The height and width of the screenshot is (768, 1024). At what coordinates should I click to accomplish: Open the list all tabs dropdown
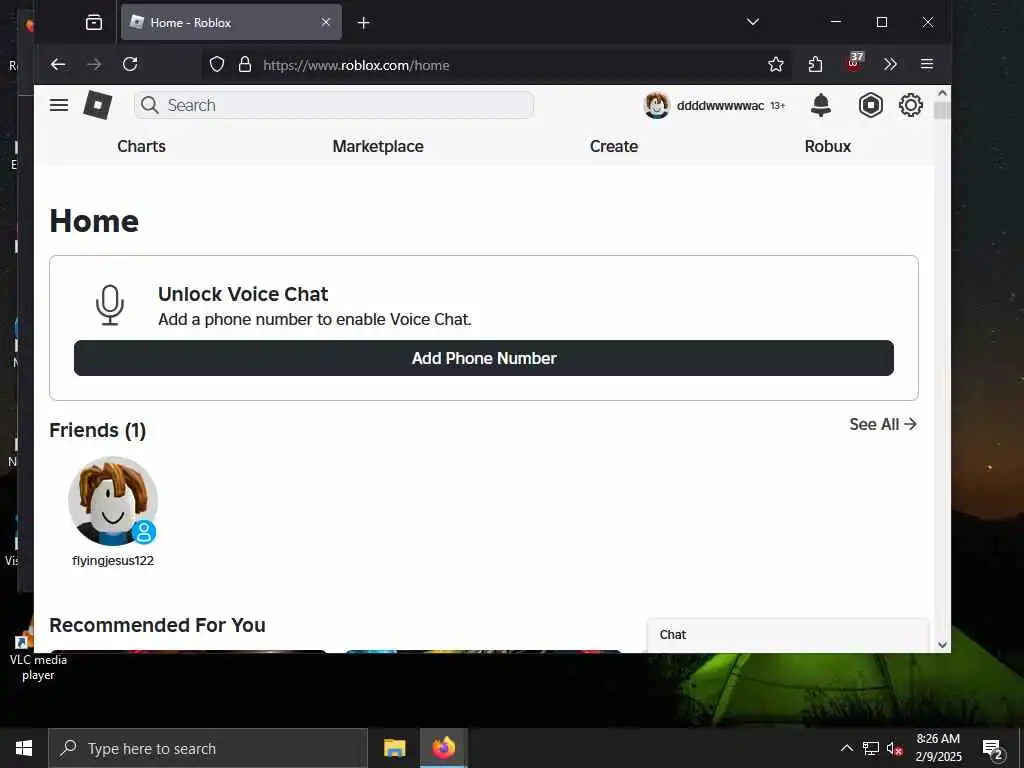(x=753, y=22)
